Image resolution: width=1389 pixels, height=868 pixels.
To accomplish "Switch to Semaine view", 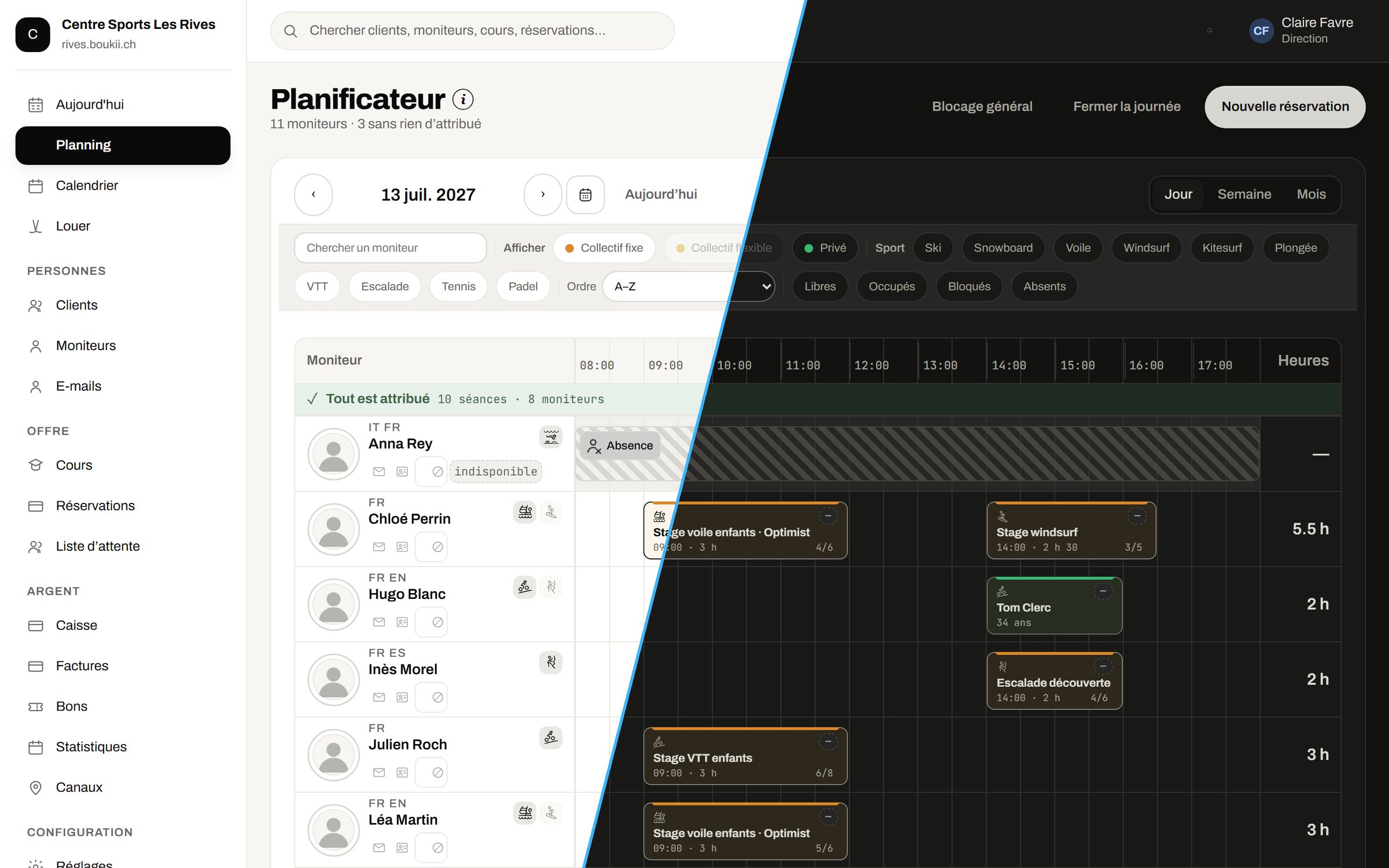I will pos(1244,194).
